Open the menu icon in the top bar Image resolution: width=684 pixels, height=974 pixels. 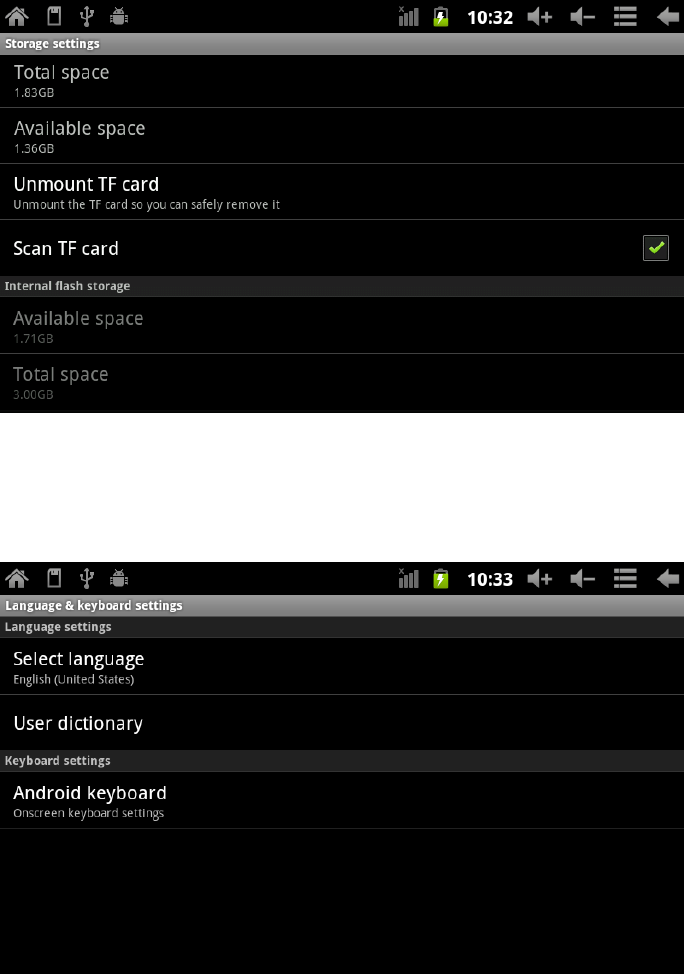[625, 16]
